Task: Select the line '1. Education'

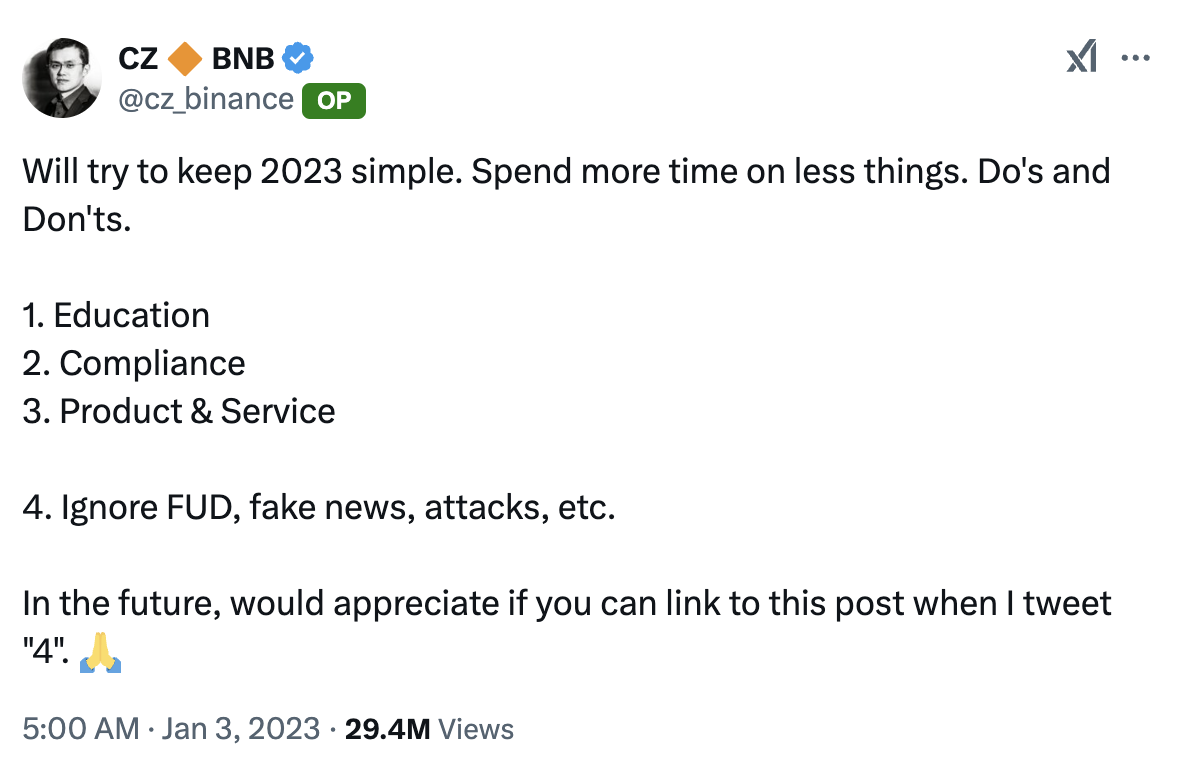Action: [116, 316]
